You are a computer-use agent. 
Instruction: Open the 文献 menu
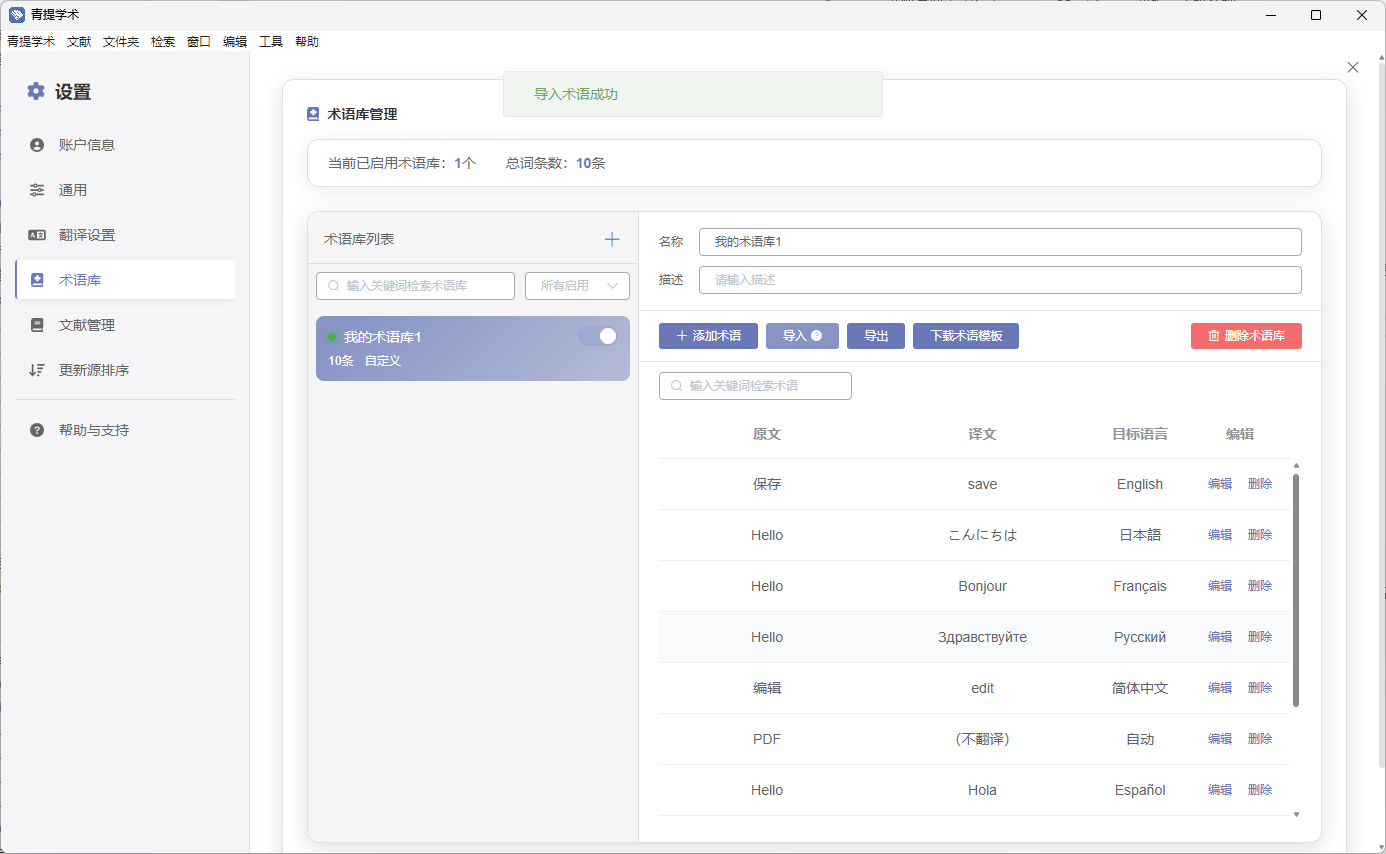79,42
